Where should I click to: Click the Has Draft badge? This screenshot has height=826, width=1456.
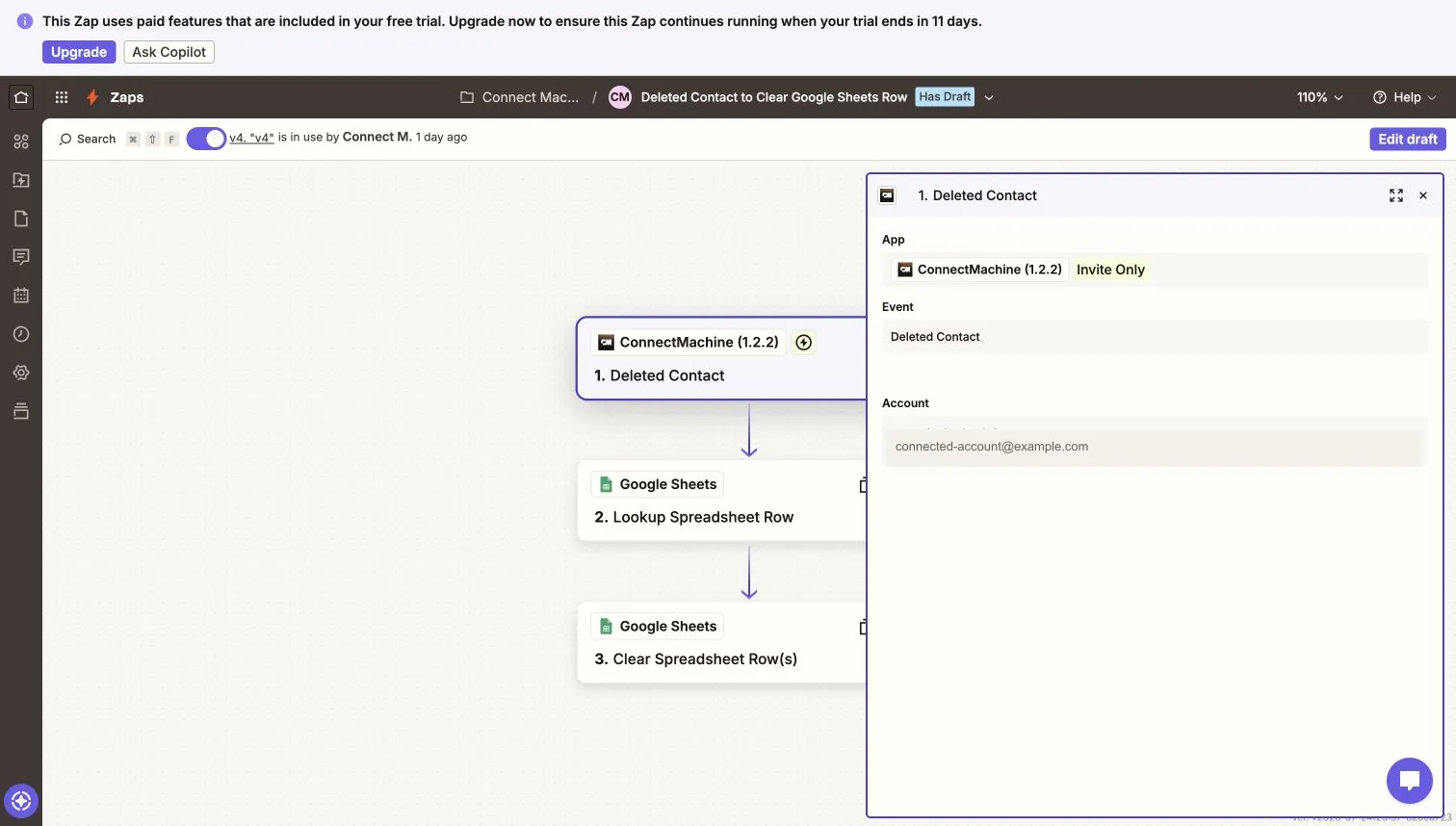(945, 96)
